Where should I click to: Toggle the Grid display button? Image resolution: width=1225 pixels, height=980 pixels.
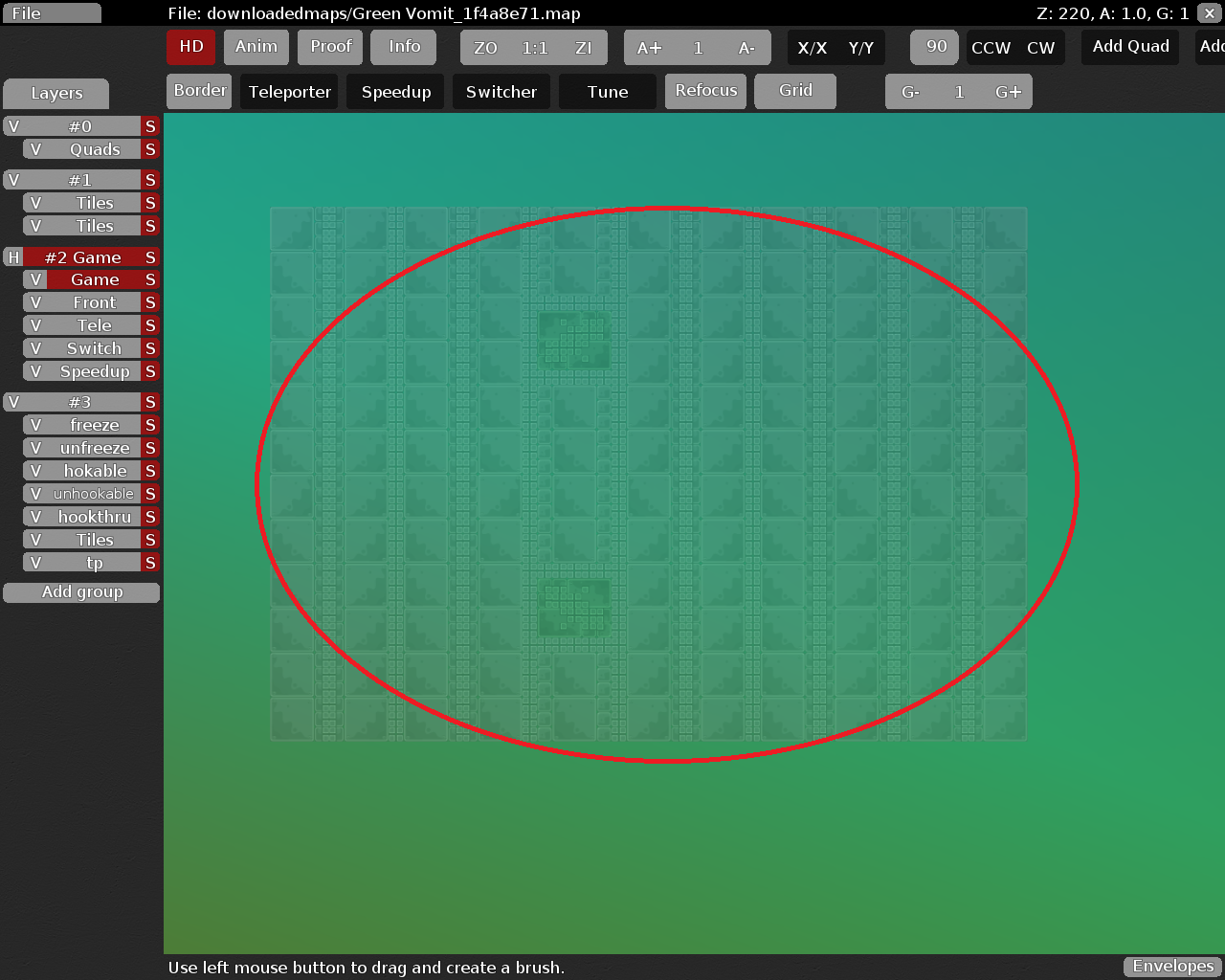pyautogui.click(x=795, y=91)
